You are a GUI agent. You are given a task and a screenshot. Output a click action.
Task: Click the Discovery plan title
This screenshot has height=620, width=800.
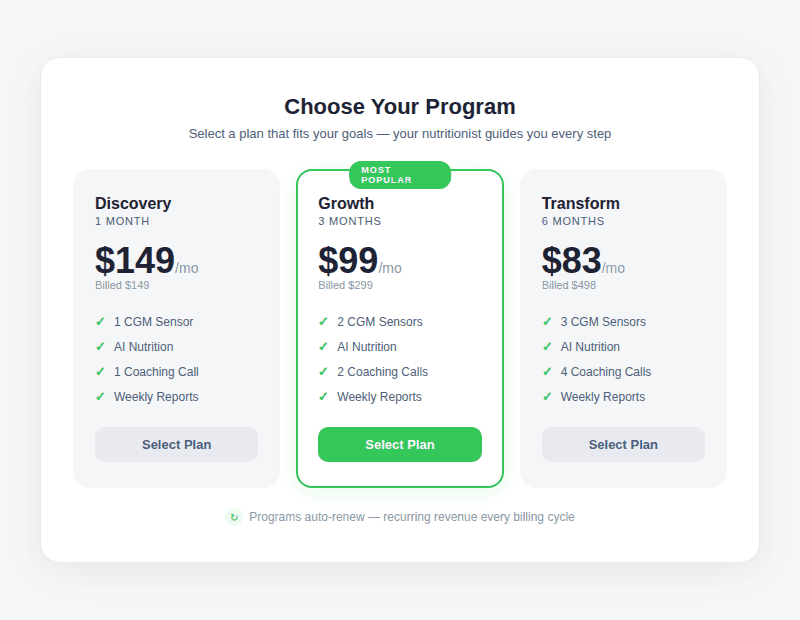[x=133, y=203]
